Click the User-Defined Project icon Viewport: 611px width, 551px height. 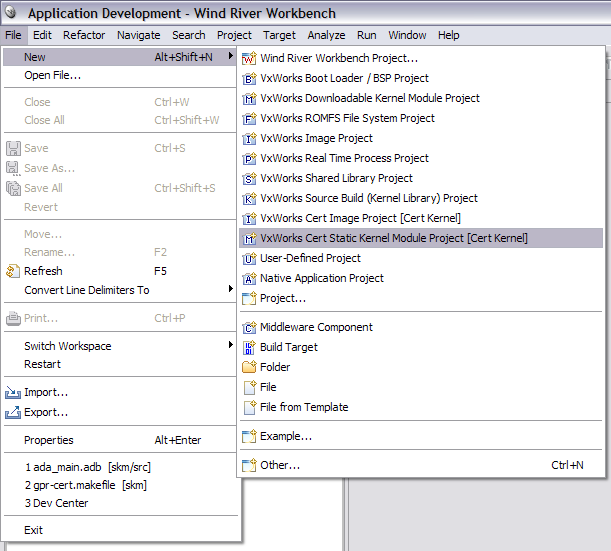point(249,258)
